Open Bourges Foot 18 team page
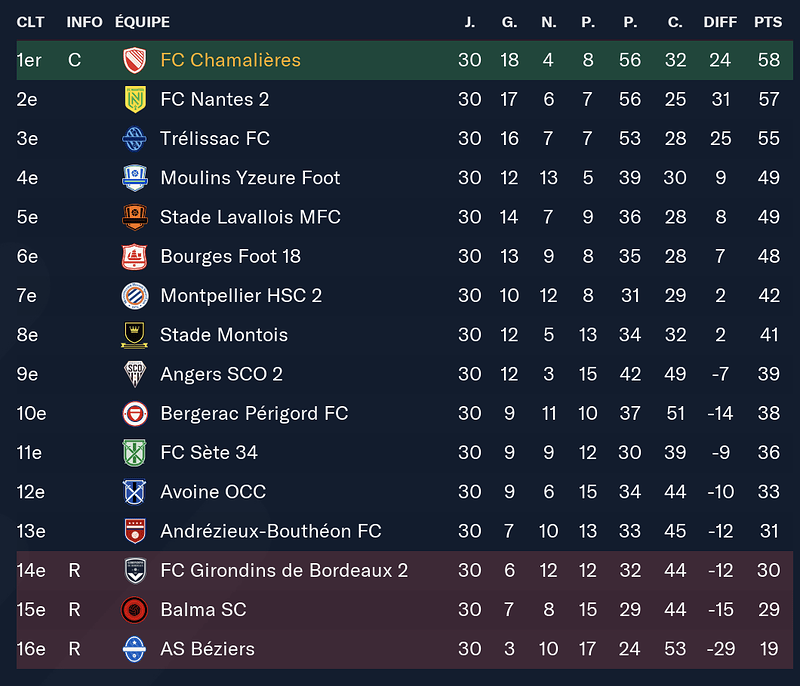 click(230, 257)
